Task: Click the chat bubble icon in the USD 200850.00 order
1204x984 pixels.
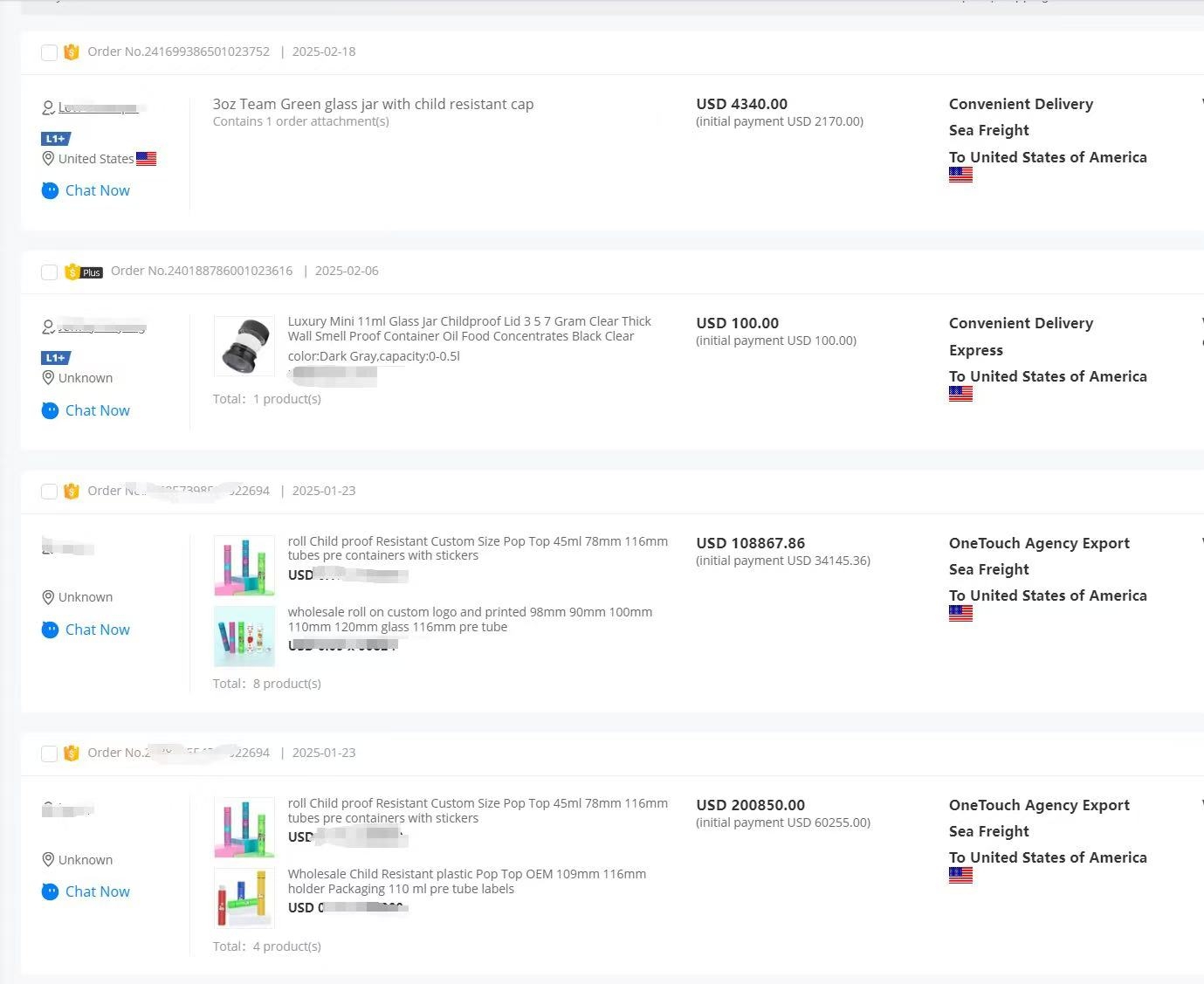Action: (50, 891)
